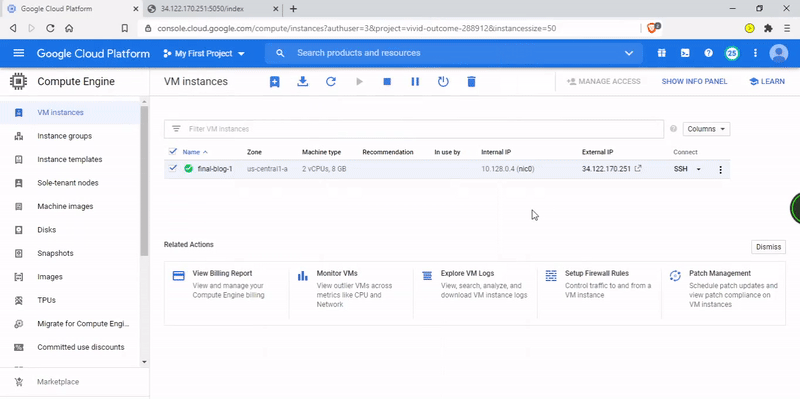Stop the selected VM instance
The height and width of the screenshot is (399, 800).
click(x=387, y=82)
